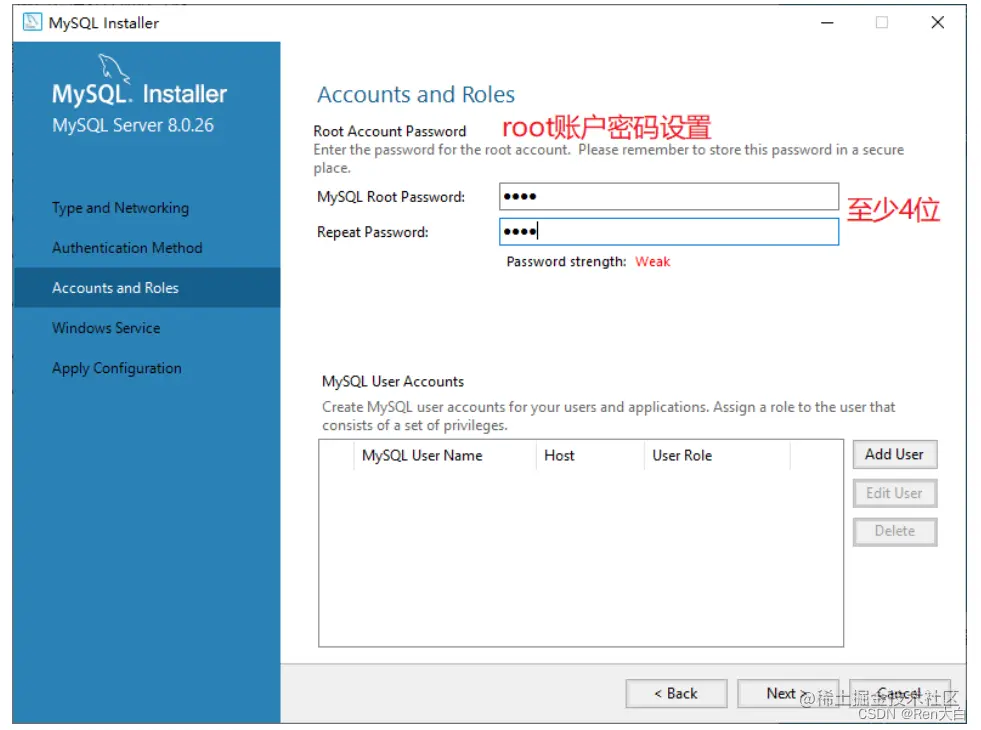The image size is (981, 730).
Task: Go to the Apply Configuration step
Action: 117,368
